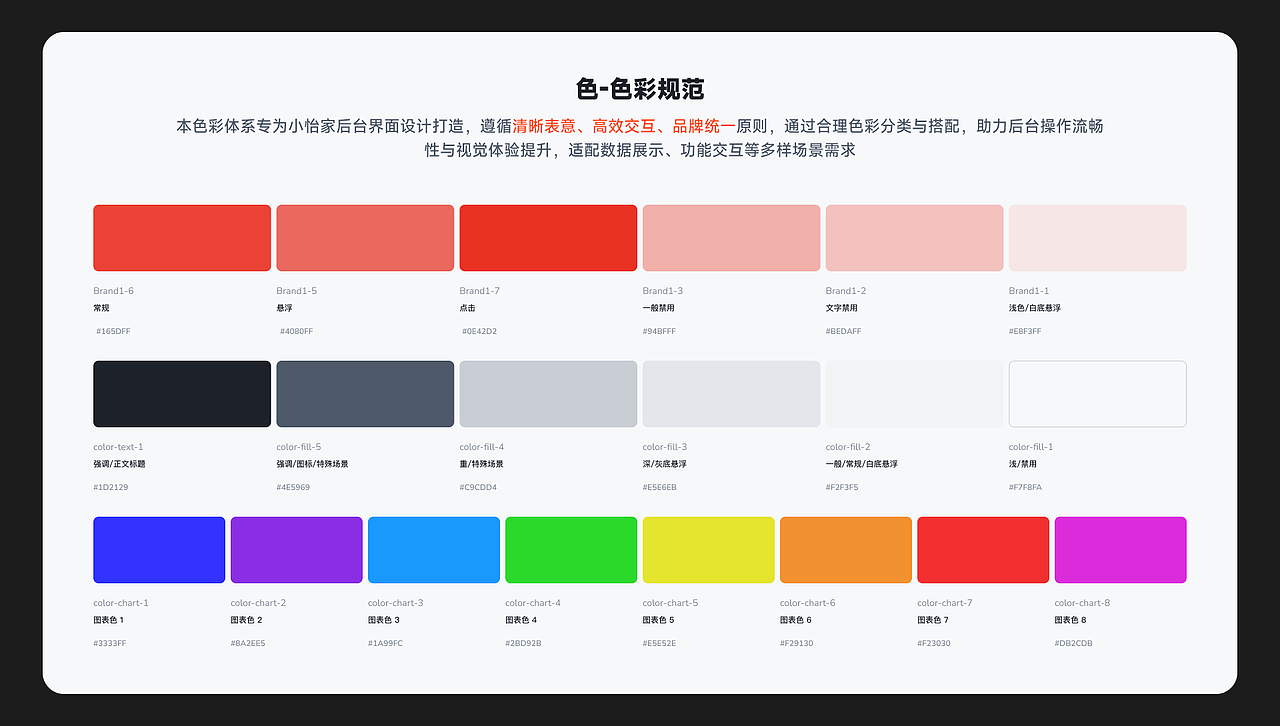The image size is (1280, 726).
Task: Click the color-chart-5 yellow swatch
Action: (x=708, y=549)
